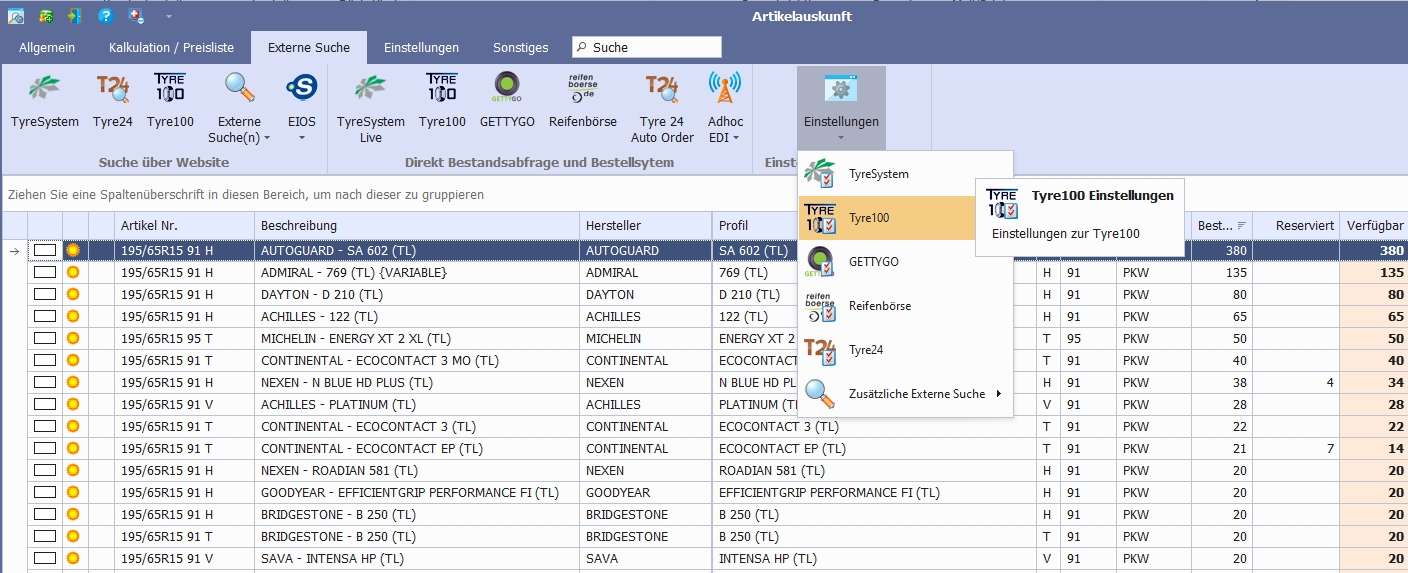Choose Reifenbörse in the settings dropdown menu
This screenshot has width=1408, height=573.
pyautogui.click(x=906, y=306)
